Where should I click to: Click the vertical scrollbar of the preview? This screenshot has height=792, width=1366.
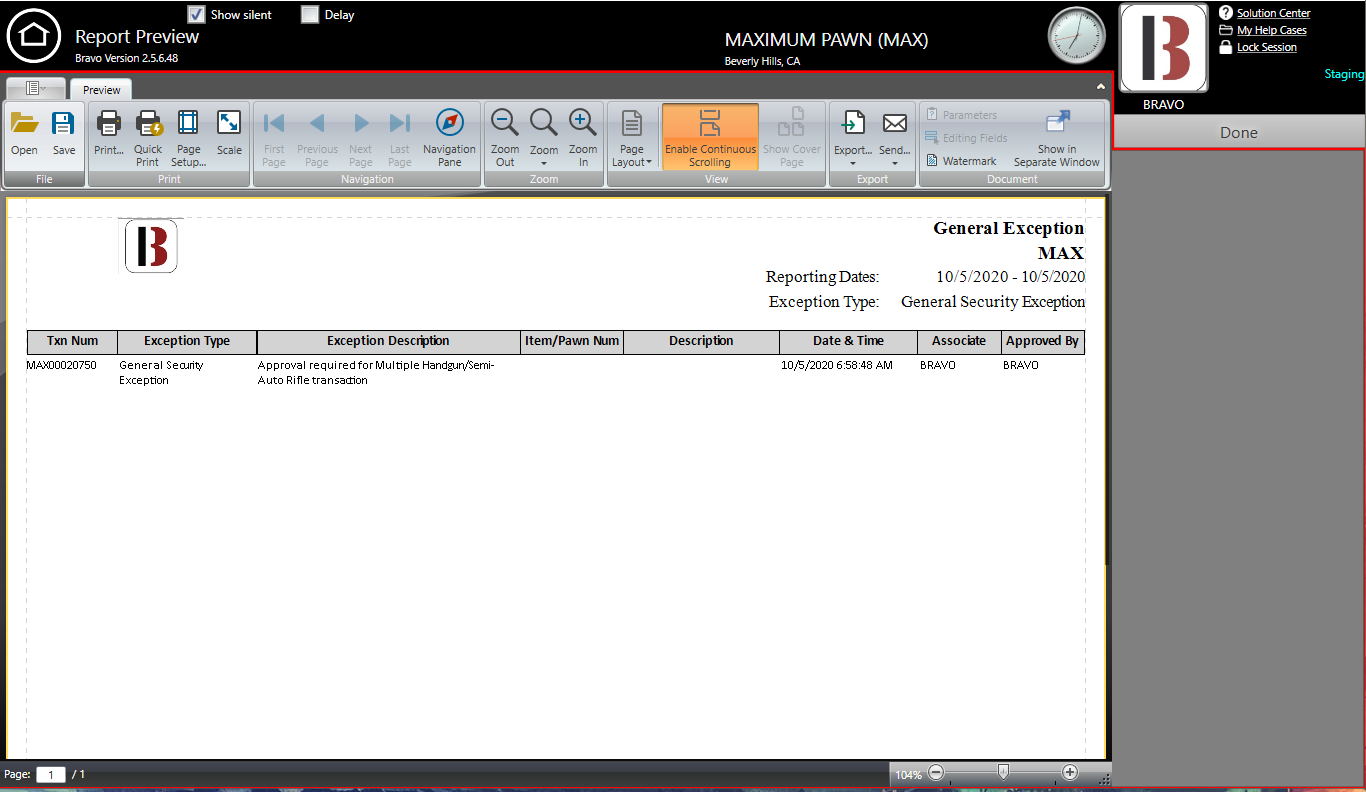coord(1108,380)
